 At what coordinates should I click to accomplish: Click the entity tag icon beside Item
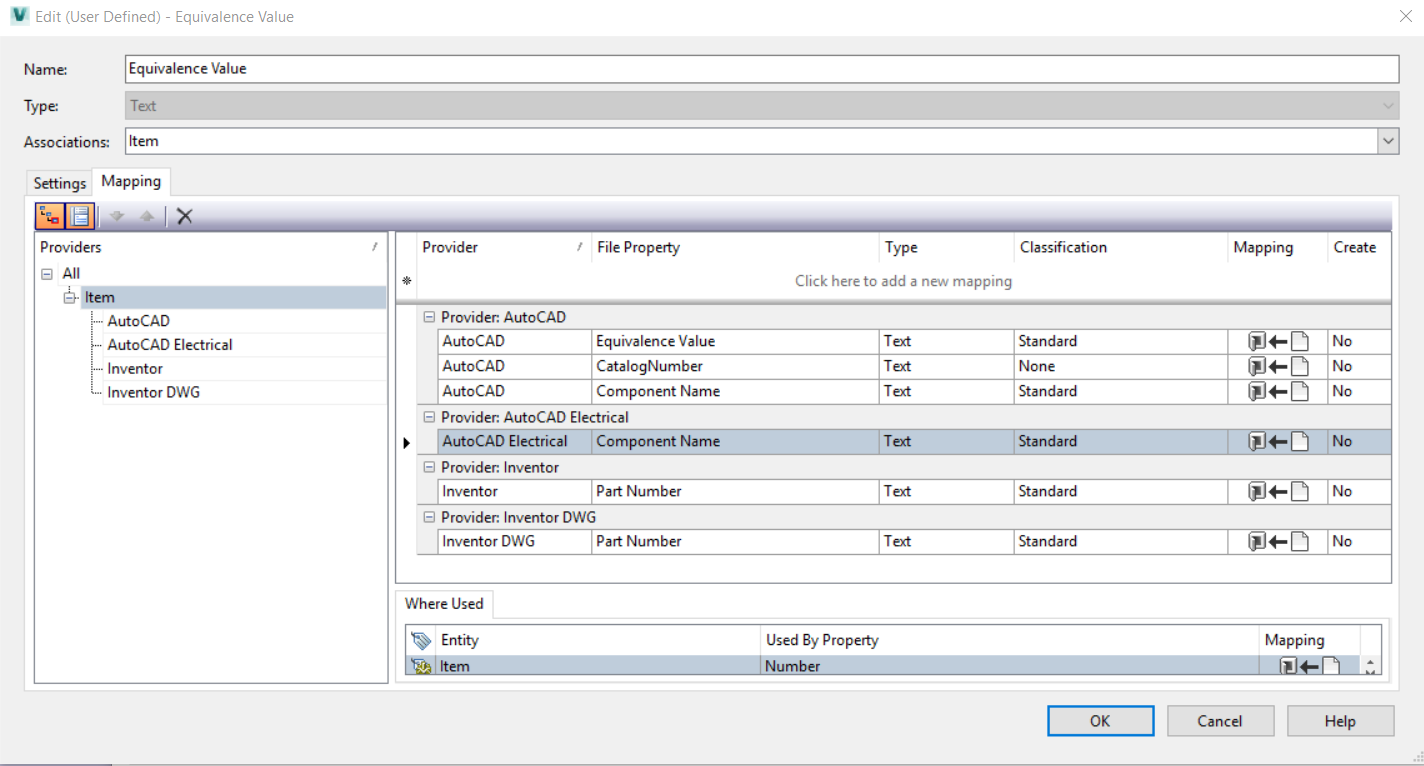click(420, 665)
